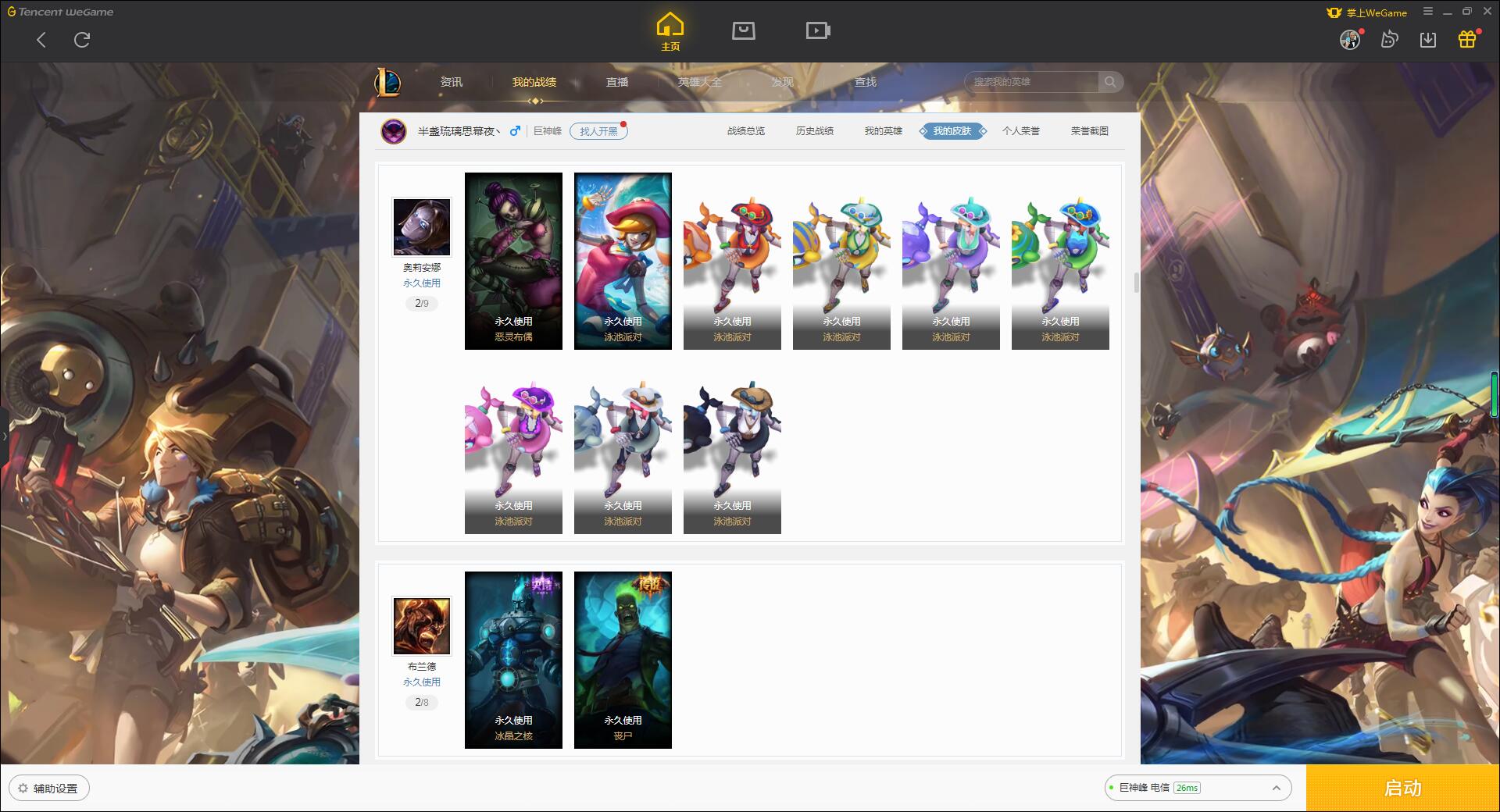Switch to the 英雄大全 tab

[x=700, y=82]
